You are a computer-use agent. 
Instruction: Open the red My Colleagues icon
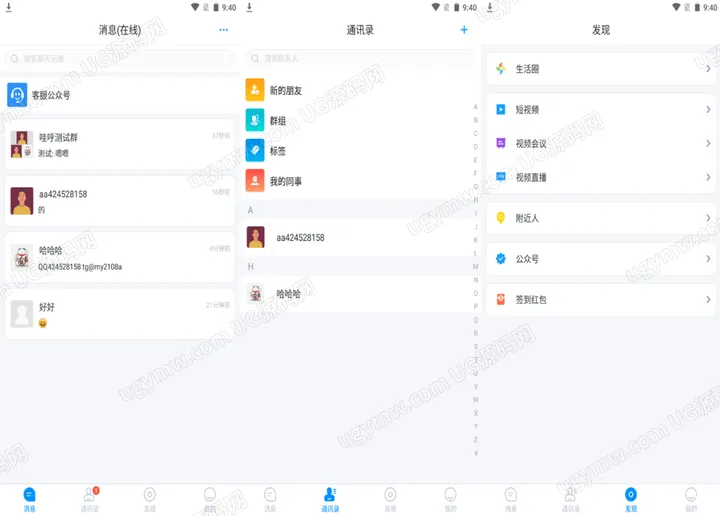coord(255,181)
